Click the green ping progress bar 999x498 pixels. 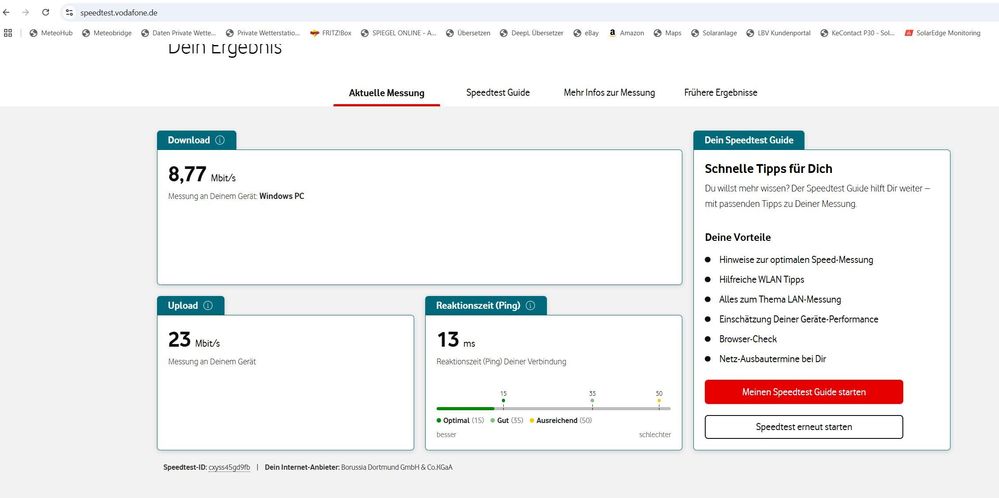(x=465, y=408)
